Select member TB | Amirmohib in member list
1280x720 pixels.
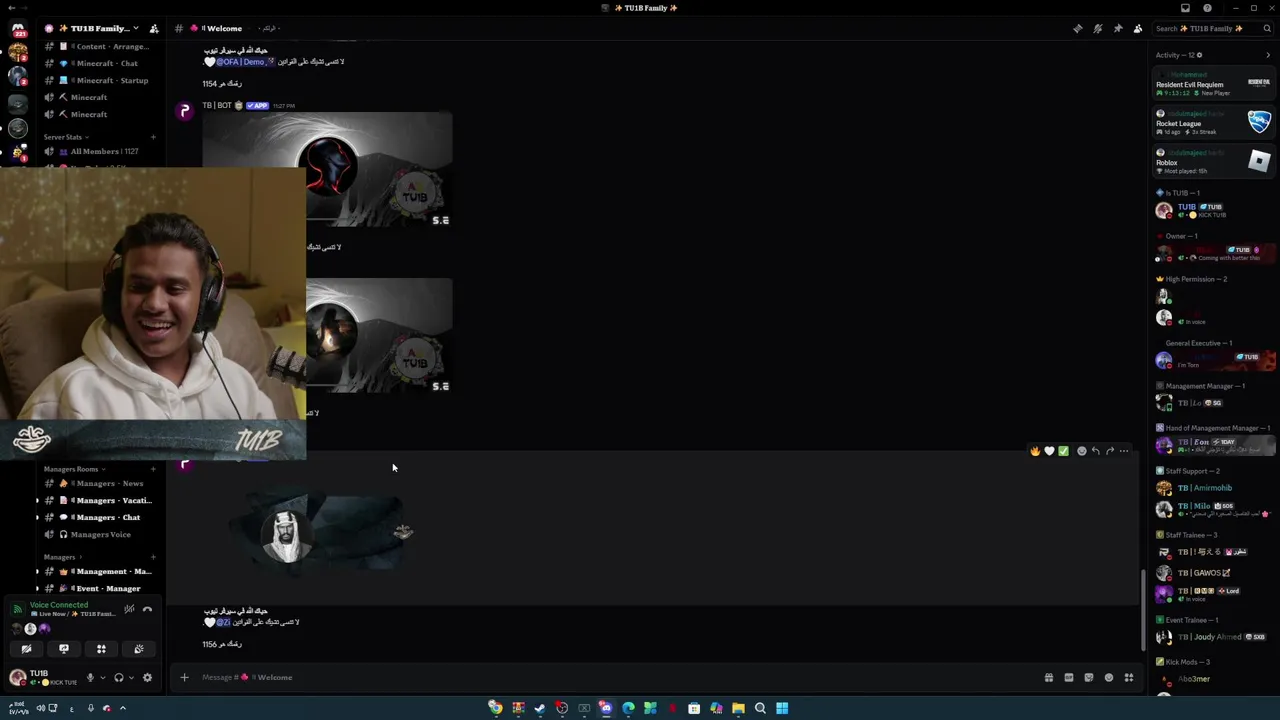tap(1204, 488)
